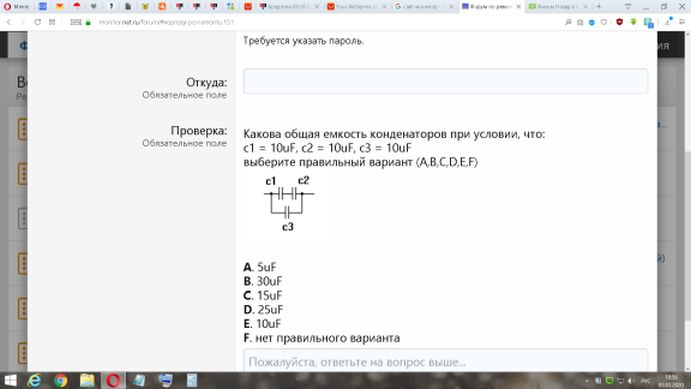This screenshot has height=389, width=691.
Task: Open a new tab with plus button
Action: click(x=598, y=6)
